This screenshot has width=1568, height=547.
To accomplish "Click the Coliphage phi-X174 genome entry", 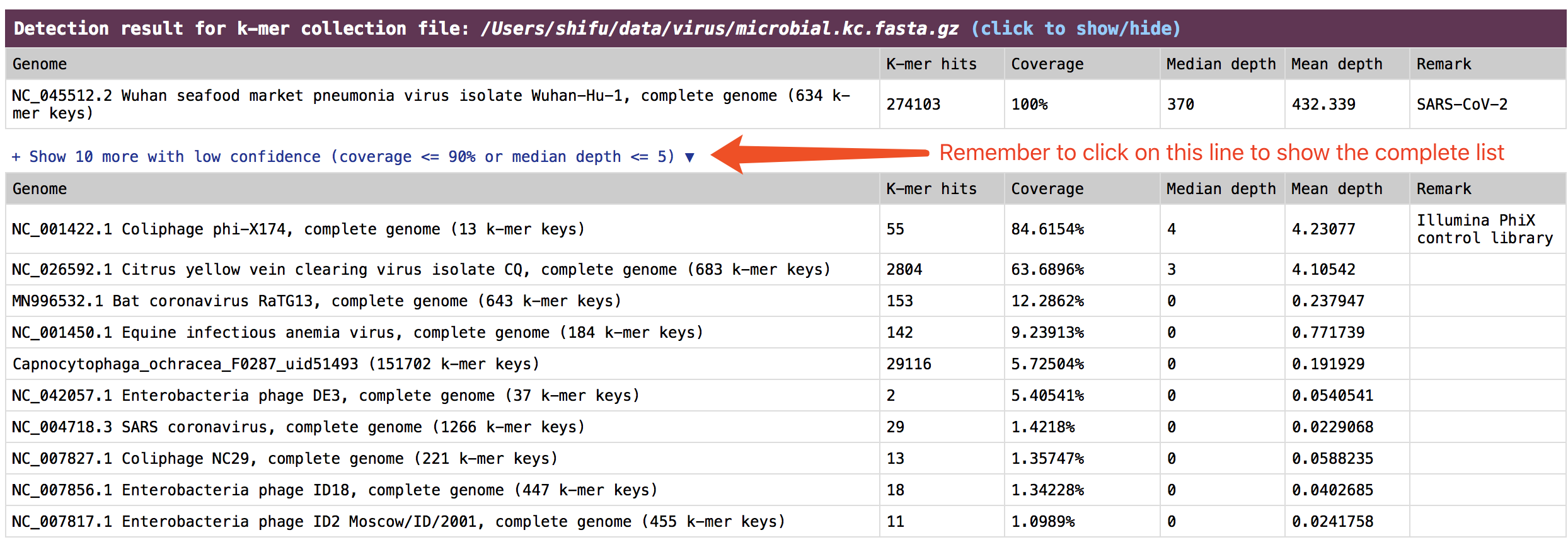I will pyautogui.click(x=298, y=229).
